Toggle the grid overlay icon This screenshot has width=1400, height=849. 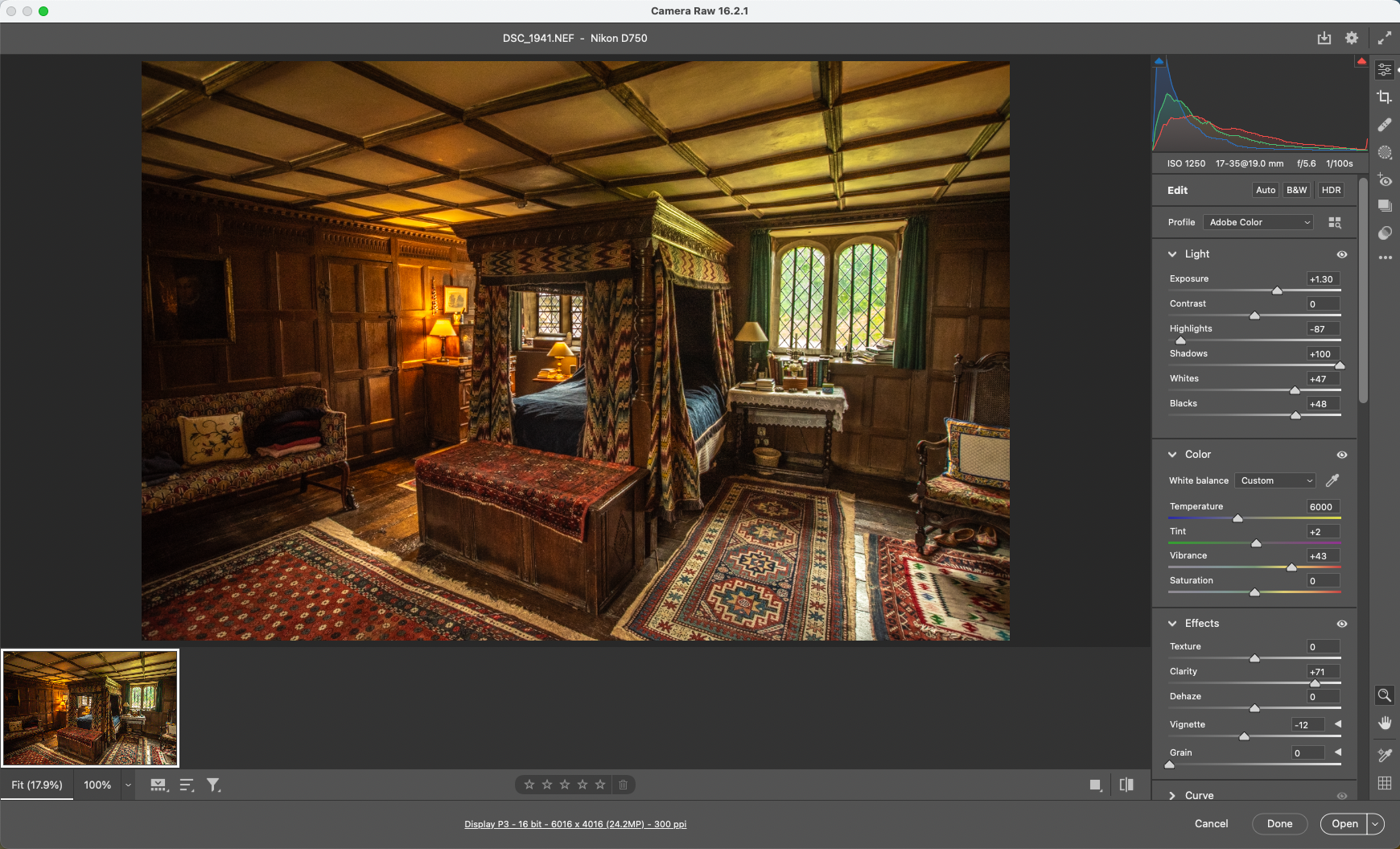pyautogui.click(x=1385, y=783)
